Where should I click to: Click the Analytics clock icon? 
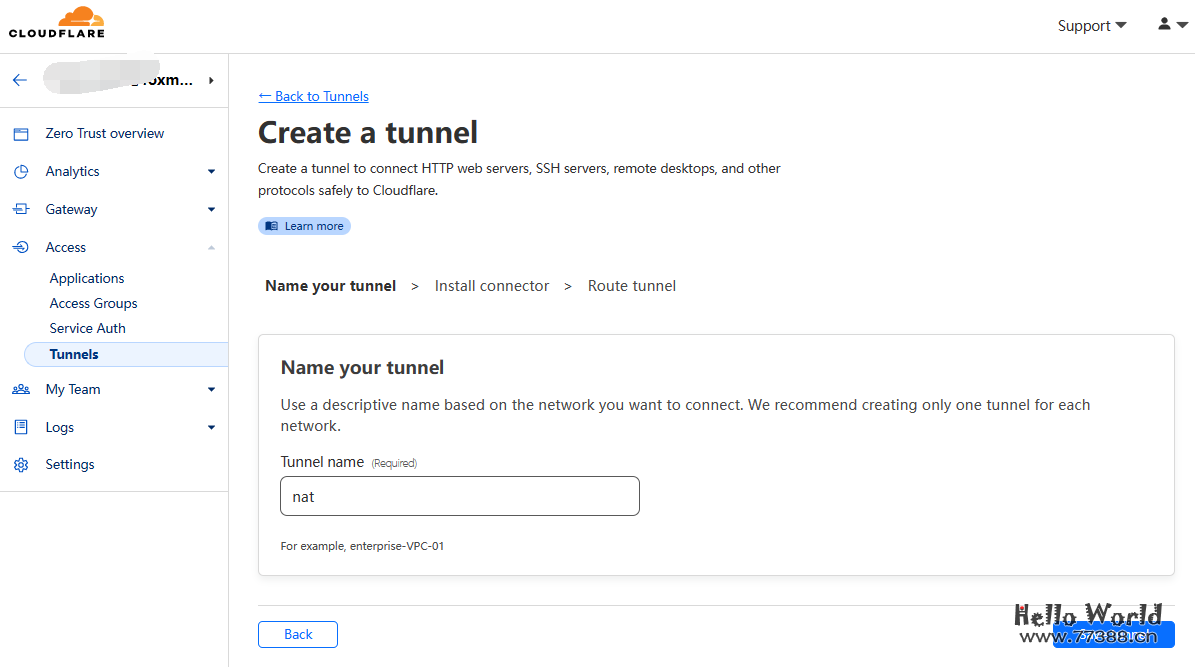click(x=21, y=172)
